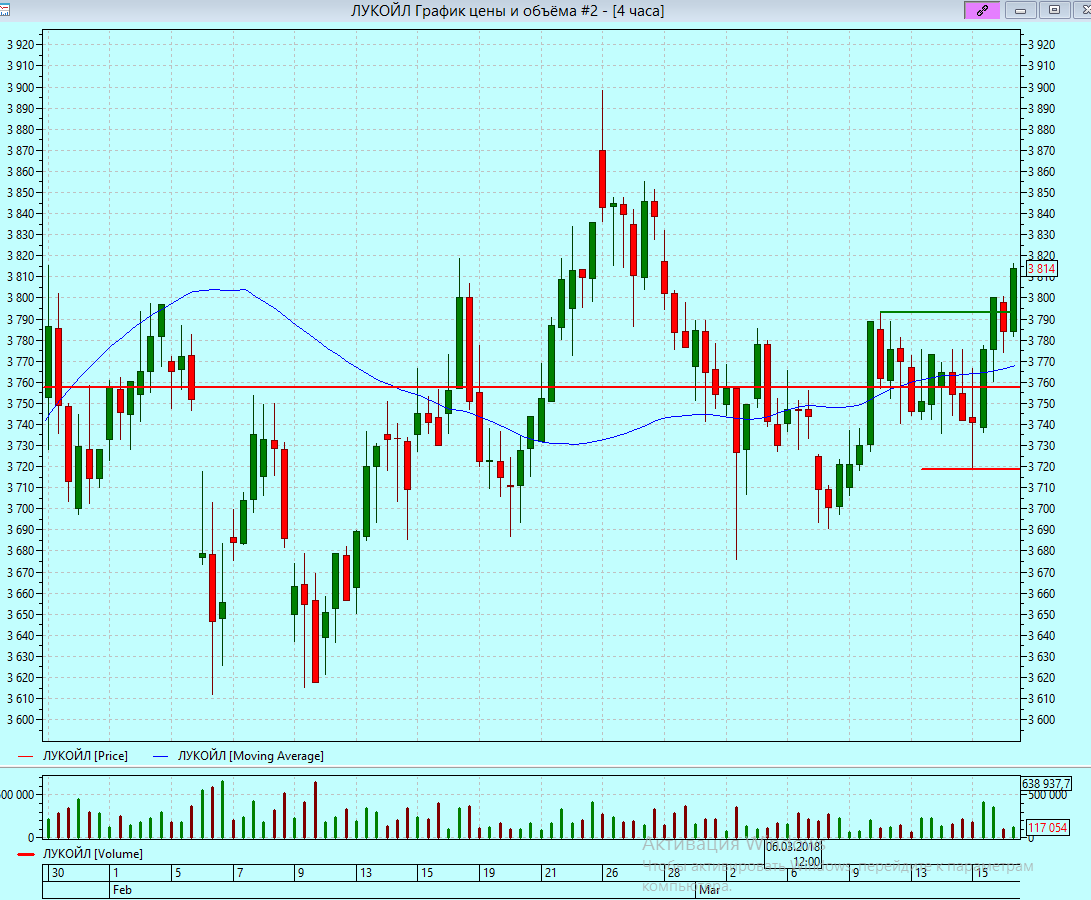The image size is (1091, 900).
Task: Click the blue line marker in Moving Average legend
Action: (161, 756)
